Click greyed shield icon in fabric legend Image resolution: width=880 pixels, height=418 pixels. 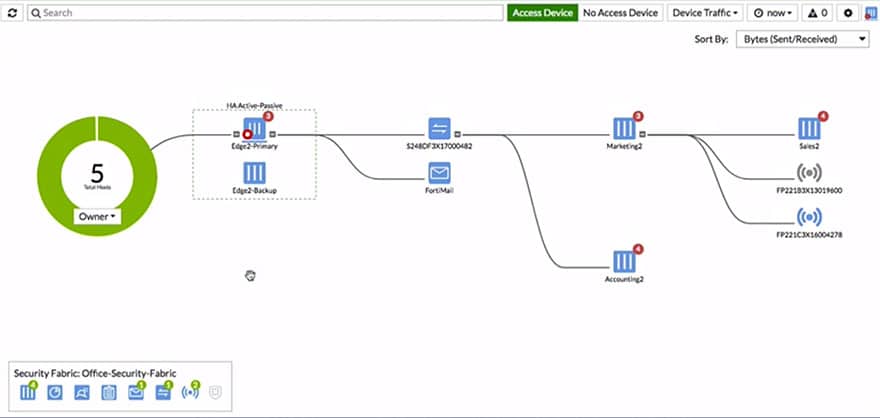215,392
